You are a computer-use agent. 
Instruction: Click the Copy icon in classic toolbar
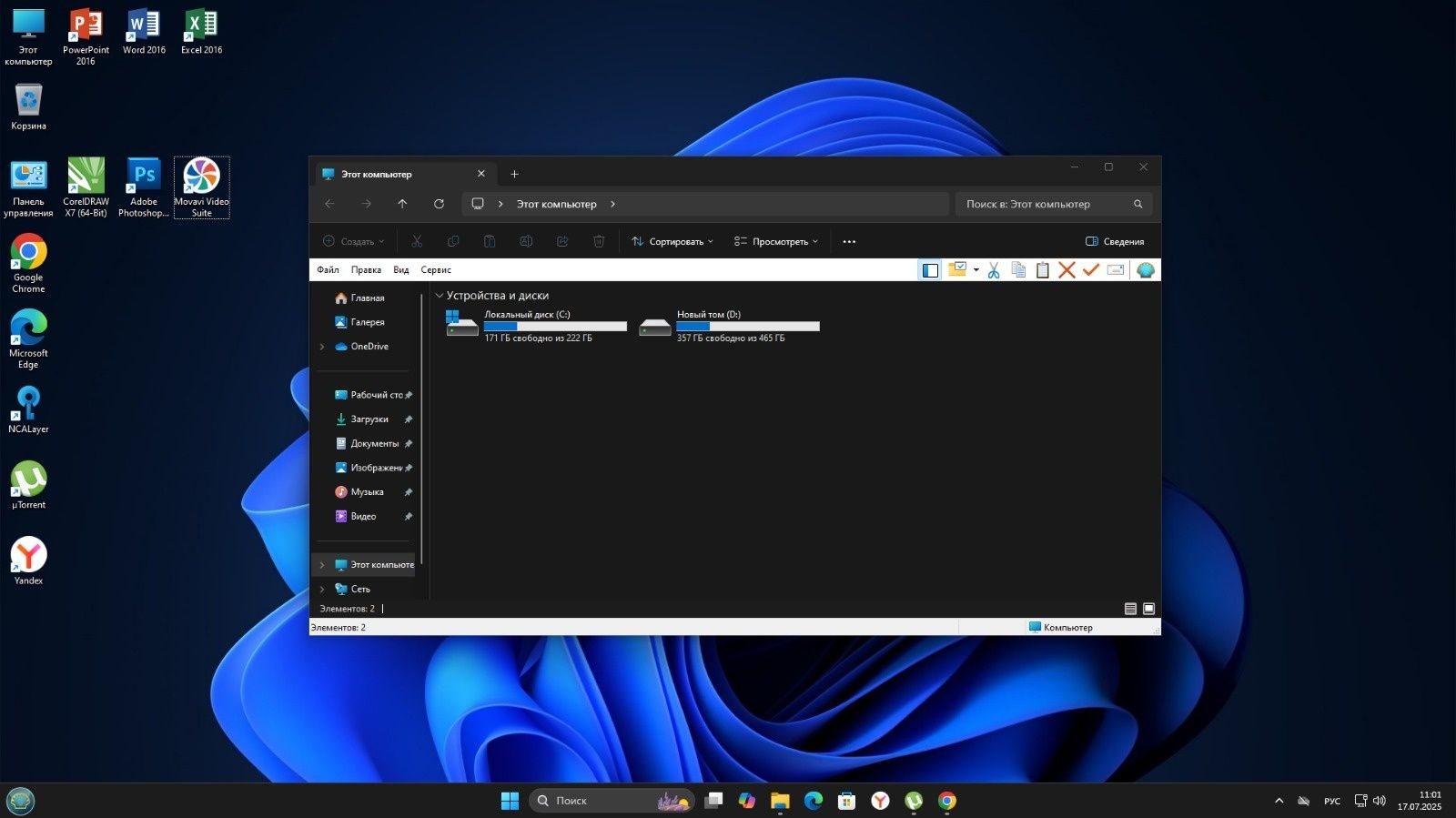pos(1018,270)
